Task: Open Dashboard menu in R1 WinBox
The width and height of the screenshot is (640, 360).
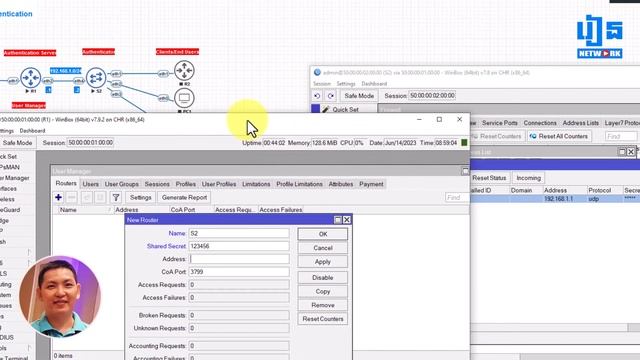Action: point(32,131)
